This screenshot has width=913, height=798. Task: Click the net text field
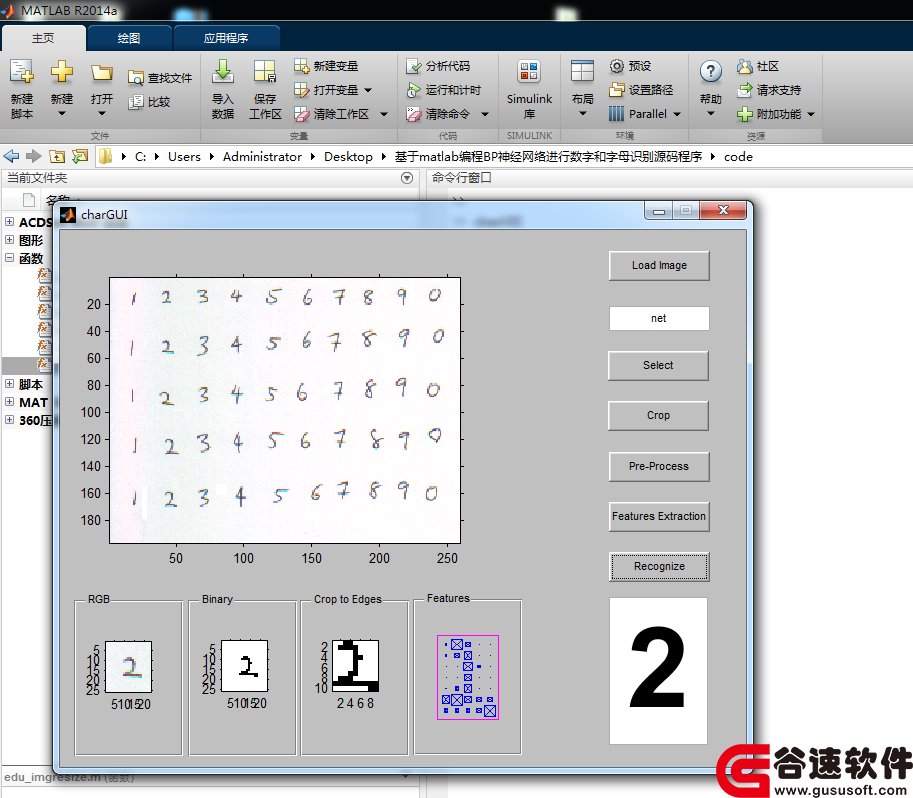click(x=659, y=319)
